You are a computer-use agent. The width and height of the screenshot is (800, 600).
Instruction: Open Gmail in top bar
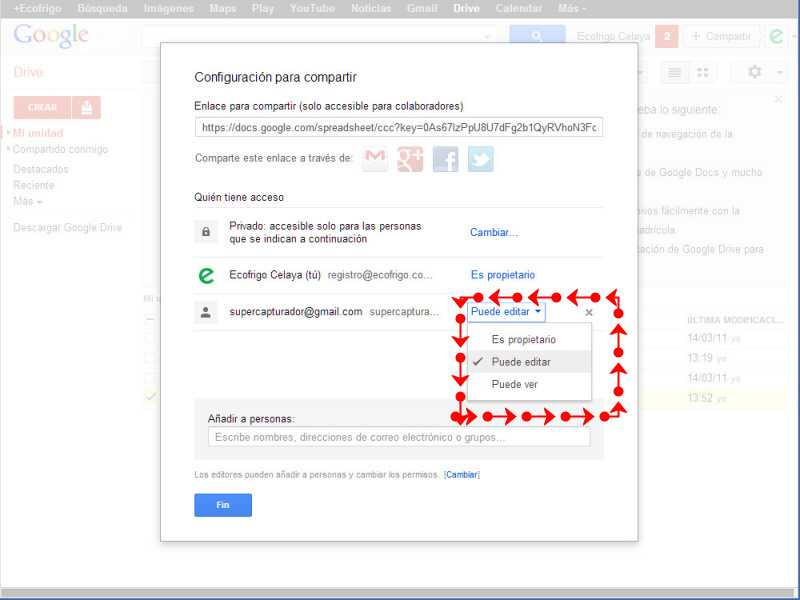coord(422,8)
